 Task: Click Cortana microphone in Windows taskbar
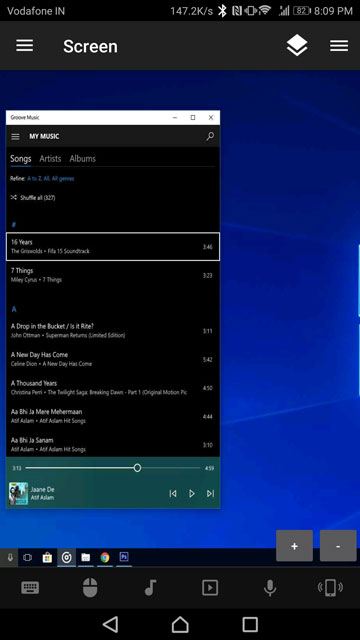click(9, 557)
